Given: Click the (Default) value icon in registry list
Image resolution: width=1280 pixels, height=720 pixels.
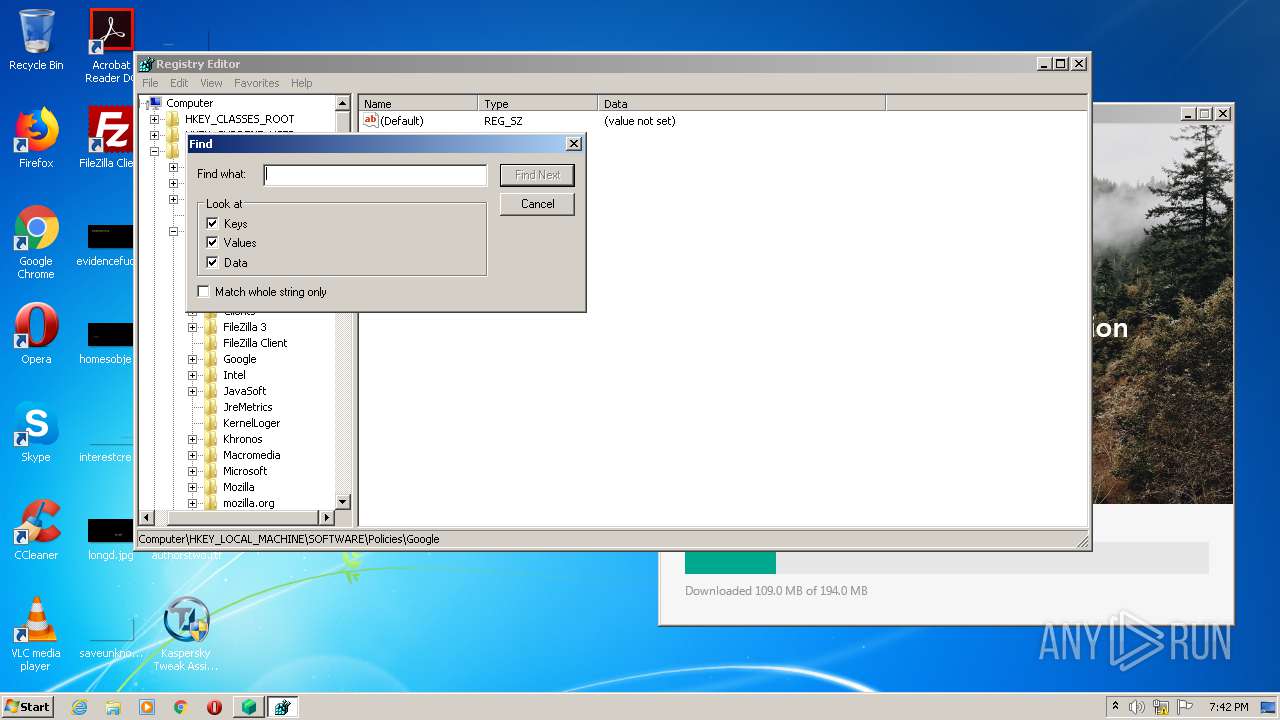Looking at the screenshot, I should [370, 121].
